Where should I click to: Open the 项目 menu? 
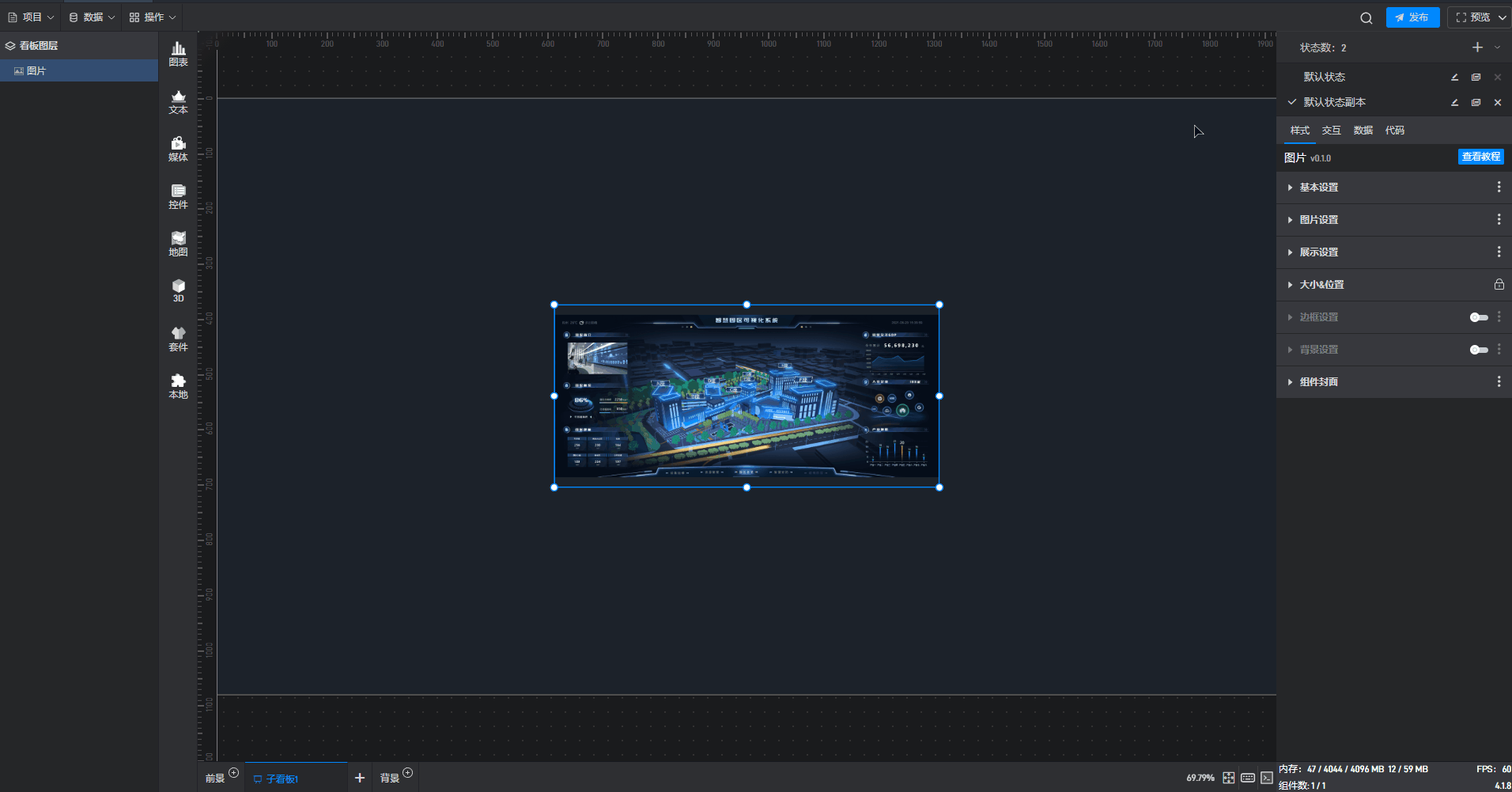click(x=31, y=17)
